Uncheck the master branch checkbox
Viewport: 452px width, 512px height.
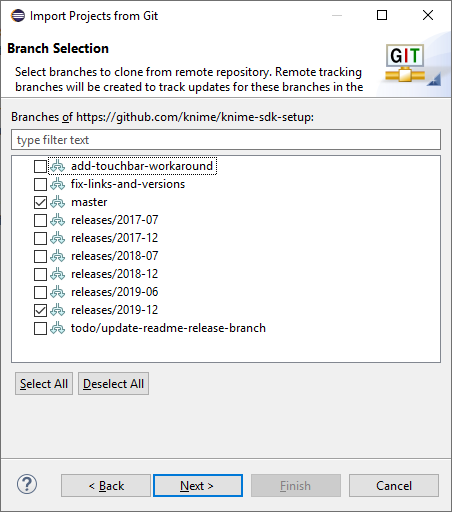(x=40, y=202)
